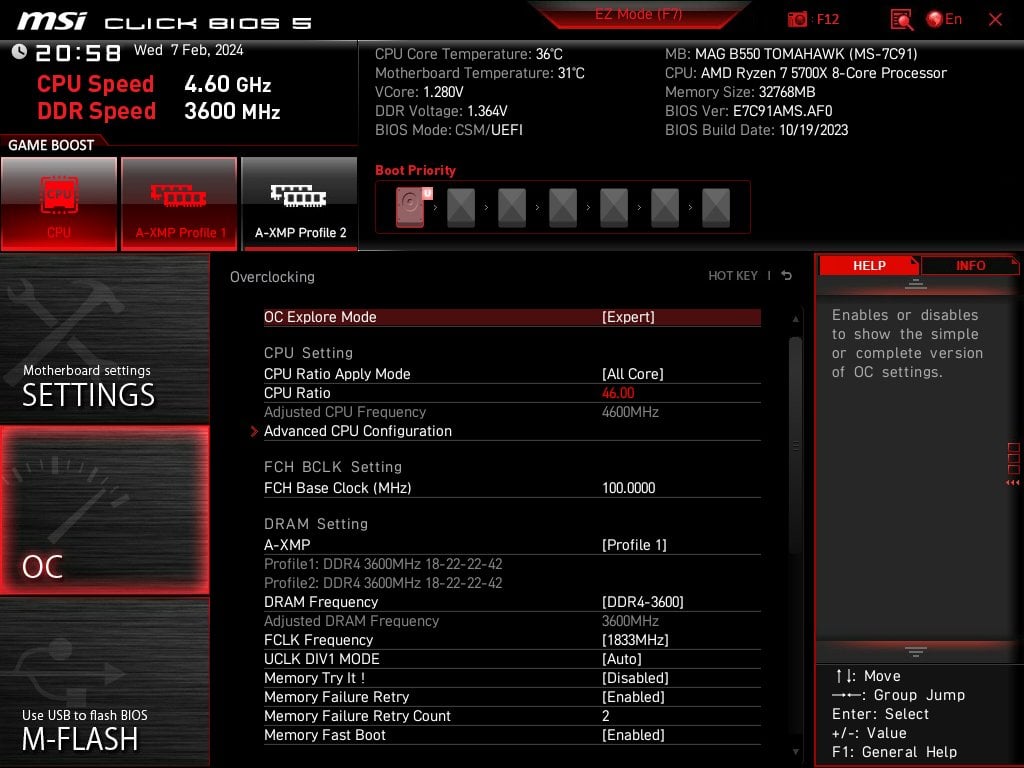
Task: Click the Adjusted CPU Frequency row
Action: coord(512,412)
